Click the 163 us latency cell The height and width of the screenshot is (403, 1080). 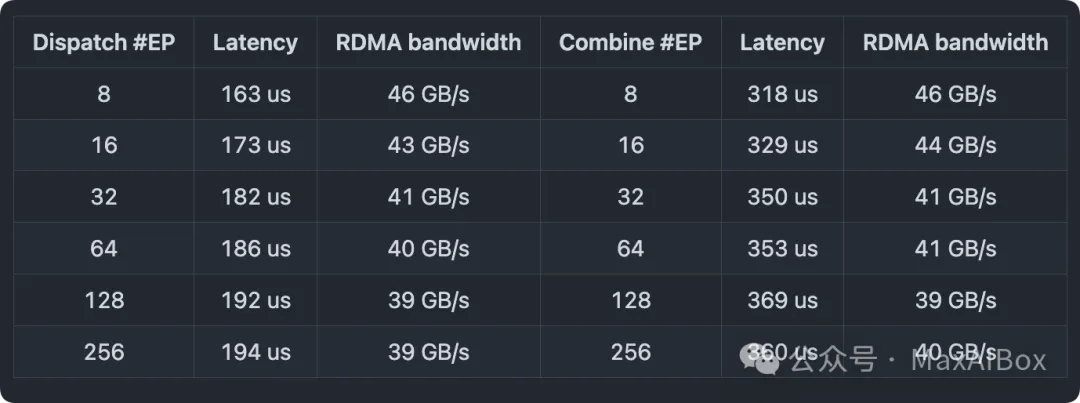(255, 94)
